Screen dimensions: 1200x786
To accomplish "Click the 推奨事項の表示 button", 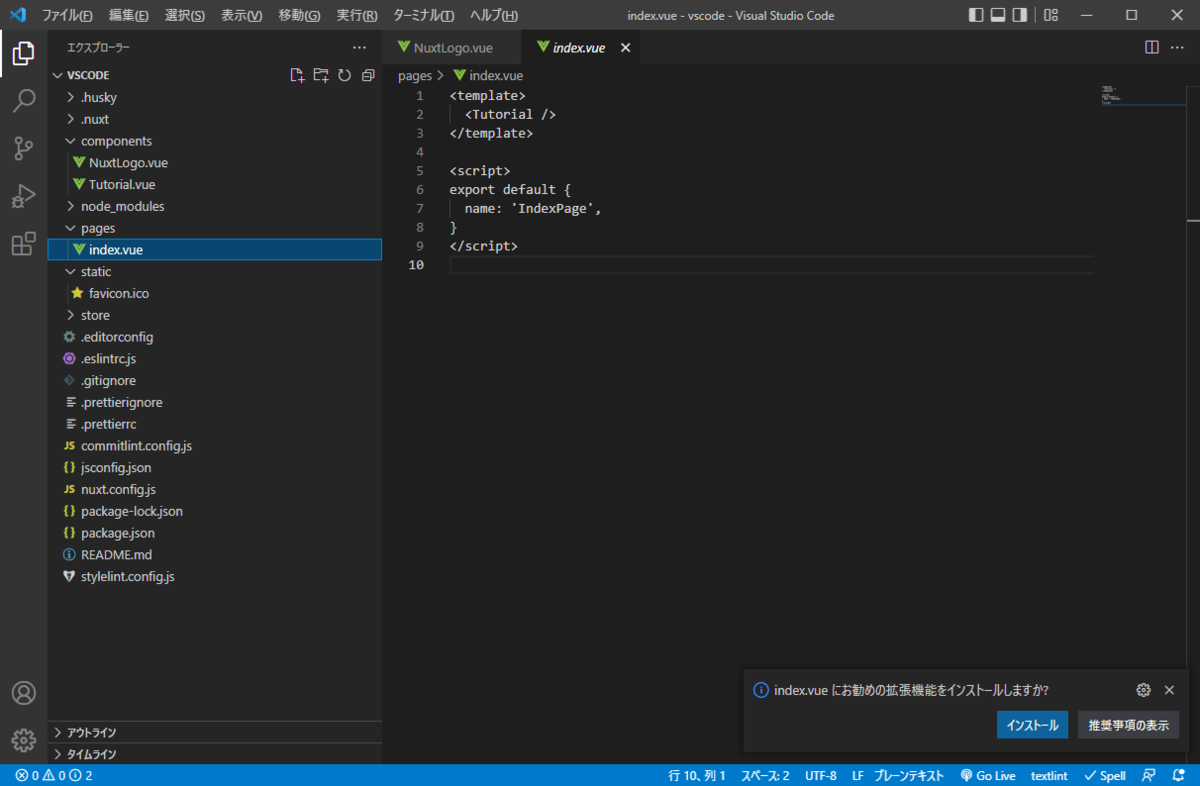I will [x=1128, y=725].
